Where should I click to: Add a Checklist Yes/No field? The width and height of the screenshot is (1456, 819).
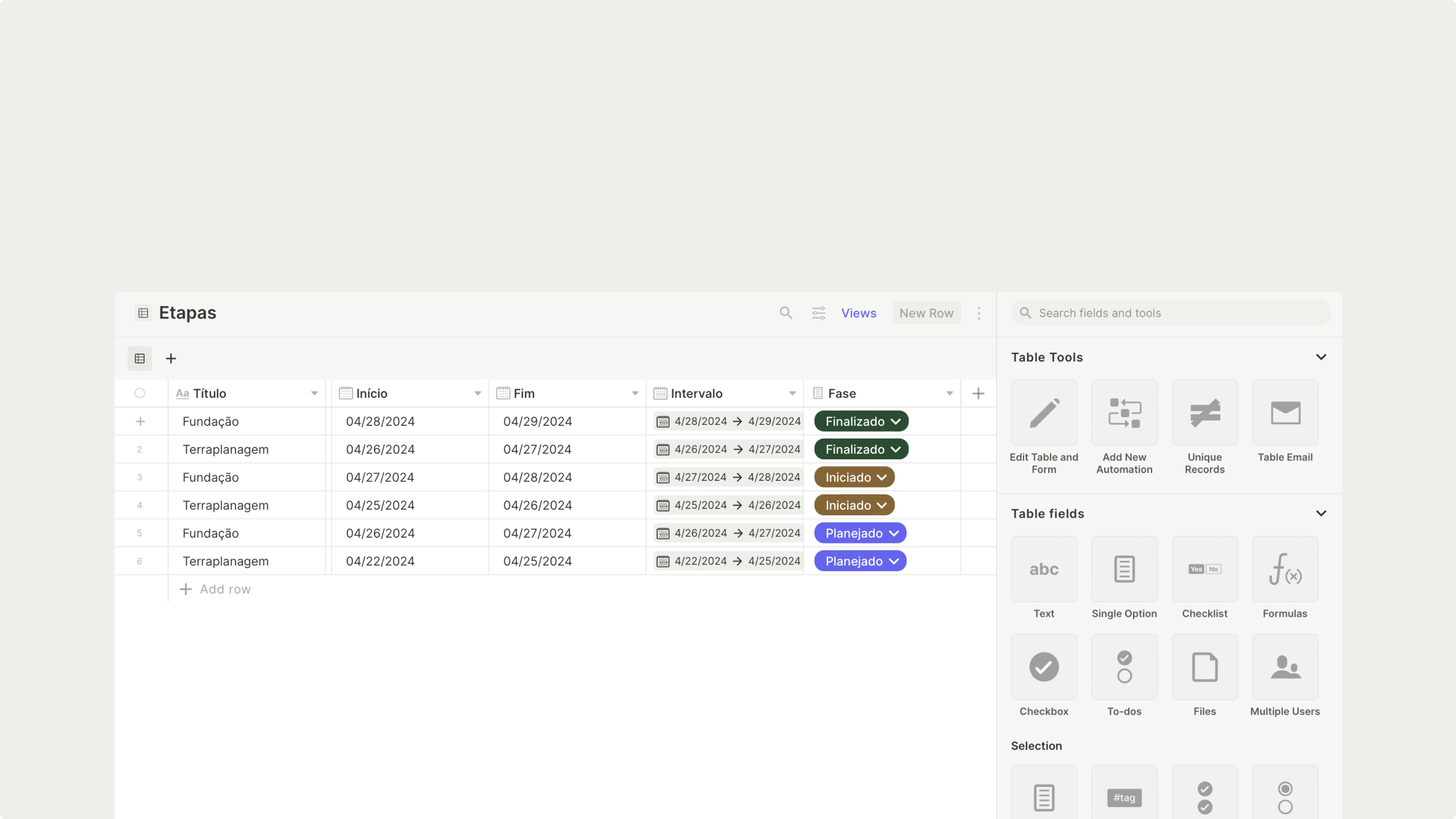[x=1204, y=569]
